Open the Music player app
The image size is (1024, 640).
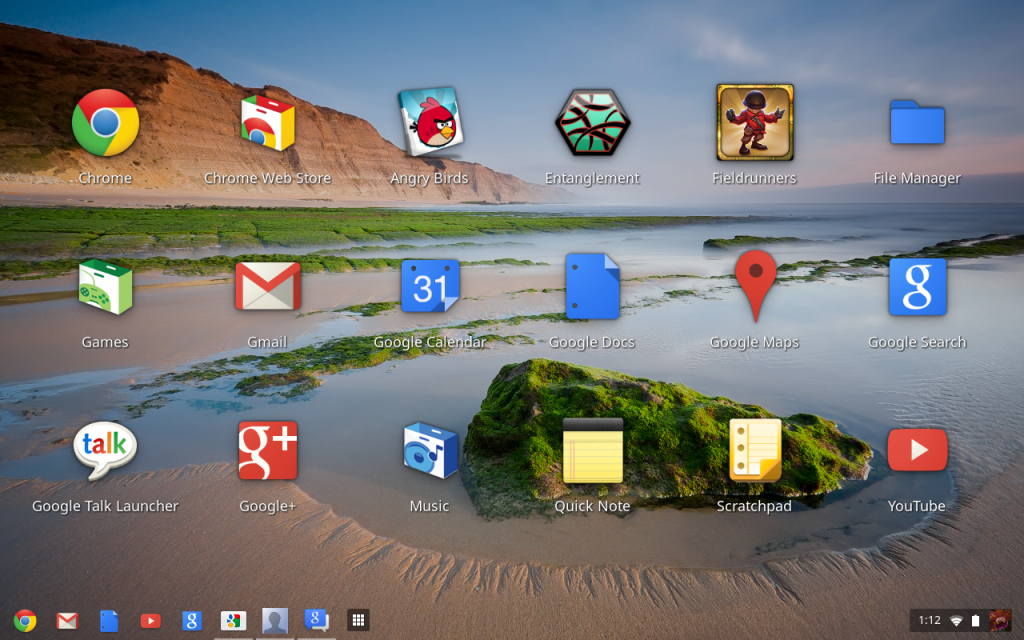430,450
